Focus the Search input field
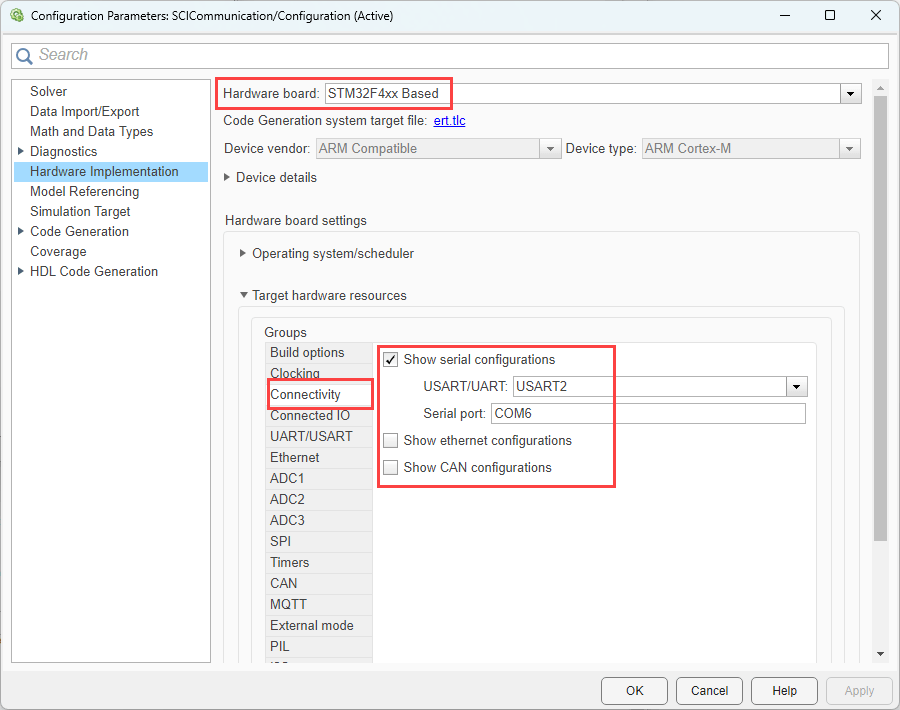 (x=450, y=55)
